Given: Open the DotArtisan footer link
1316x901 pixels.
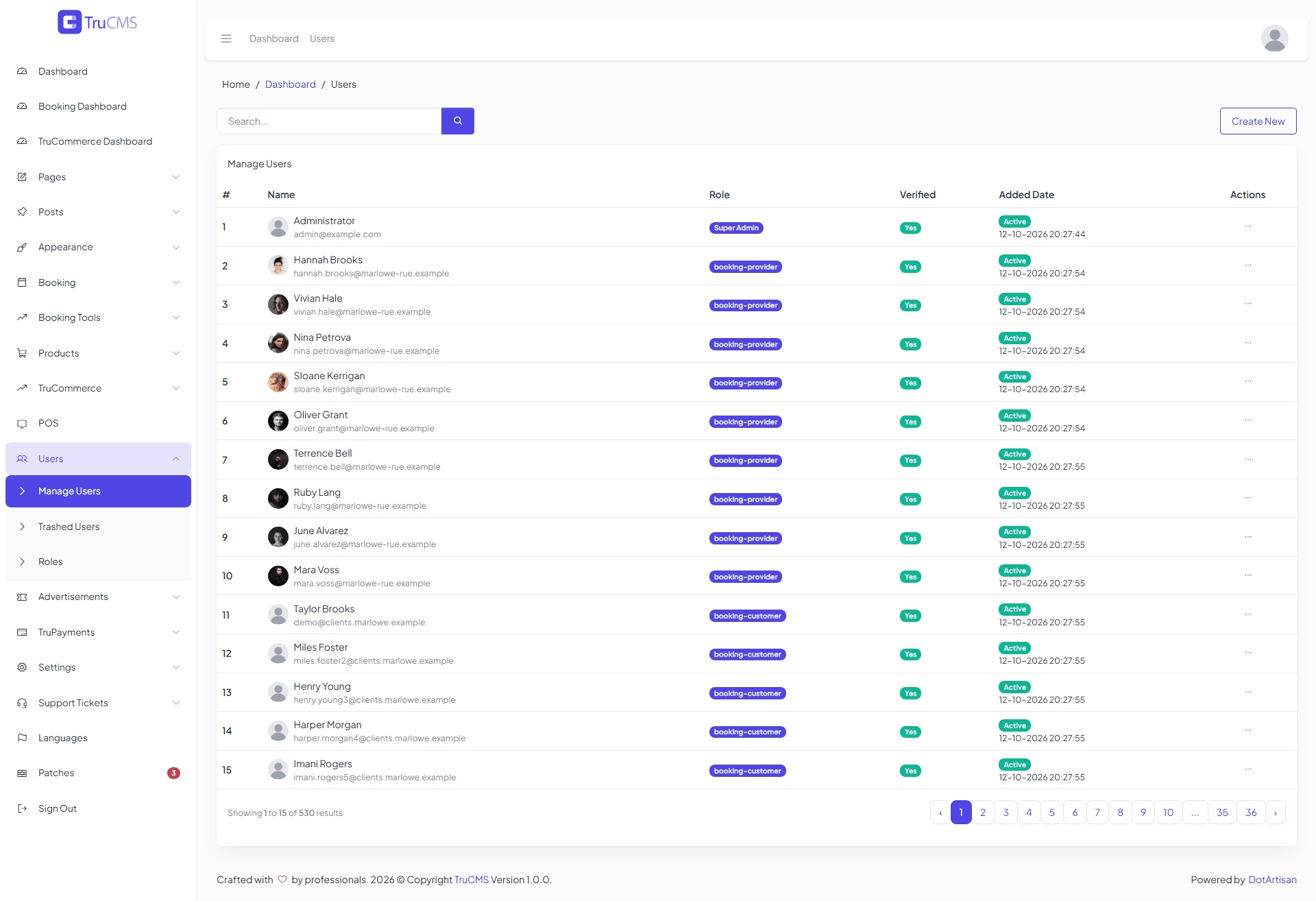Looking at the screenshot, I should click(1272, 880).
